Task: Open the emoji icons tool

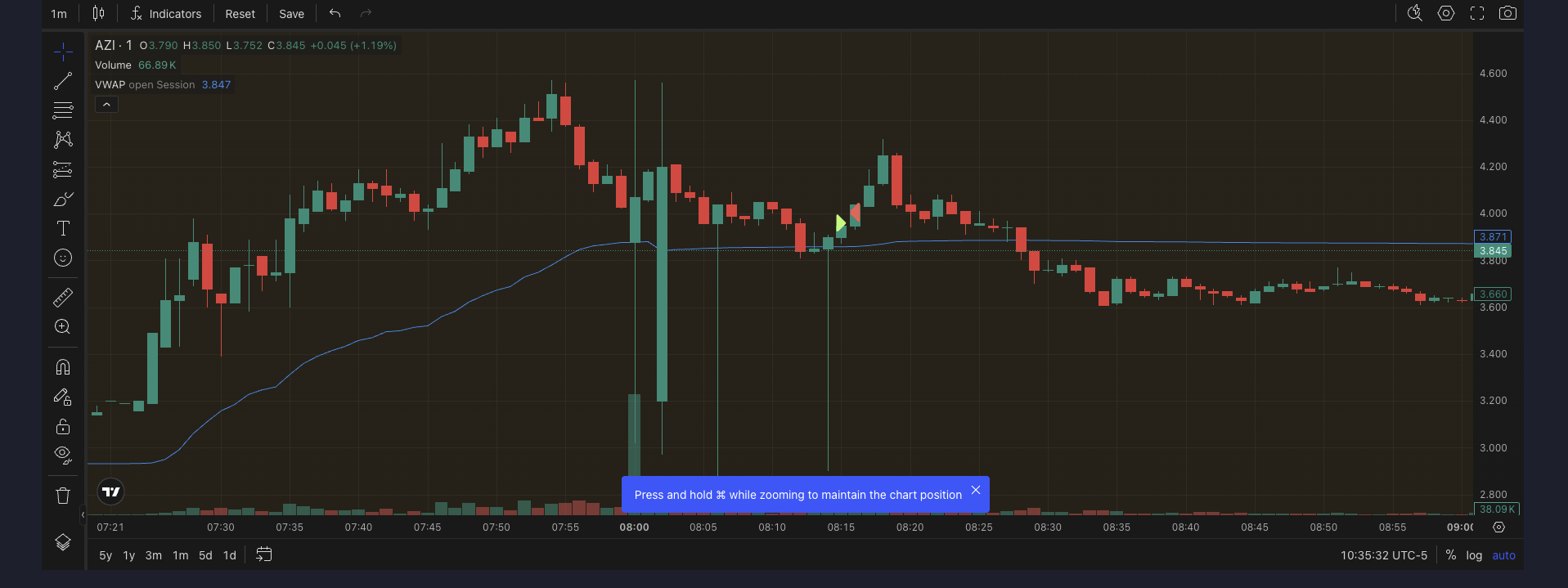Action: (63, 258)
